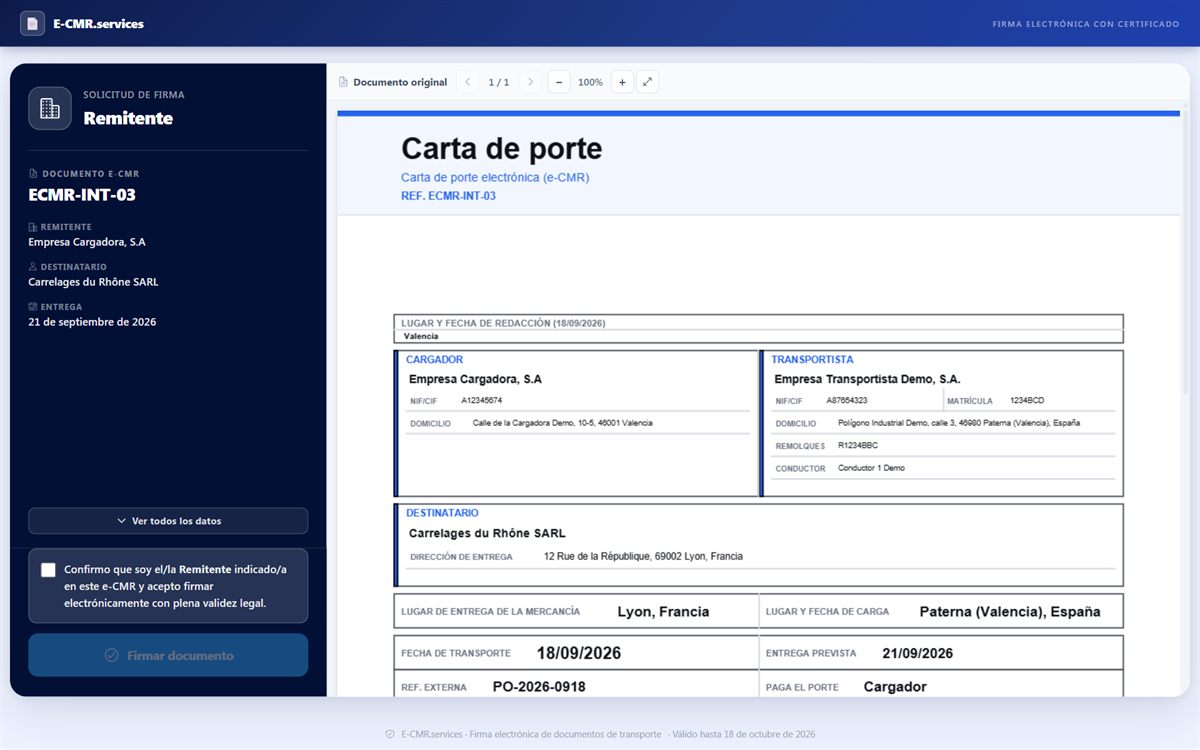This screenshot has height=750, width=1200.
Task: Click the 1 / 1 page indicator
Action: [x=499, y=82]
